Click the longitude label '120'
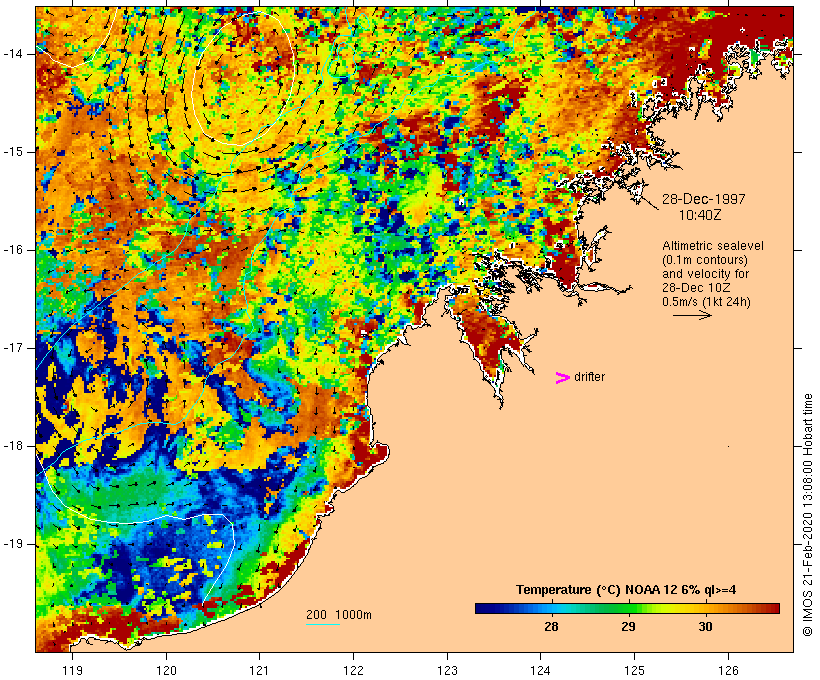This screenshot has height=680, width=820. pyautogui.click(x=166, y=670)
